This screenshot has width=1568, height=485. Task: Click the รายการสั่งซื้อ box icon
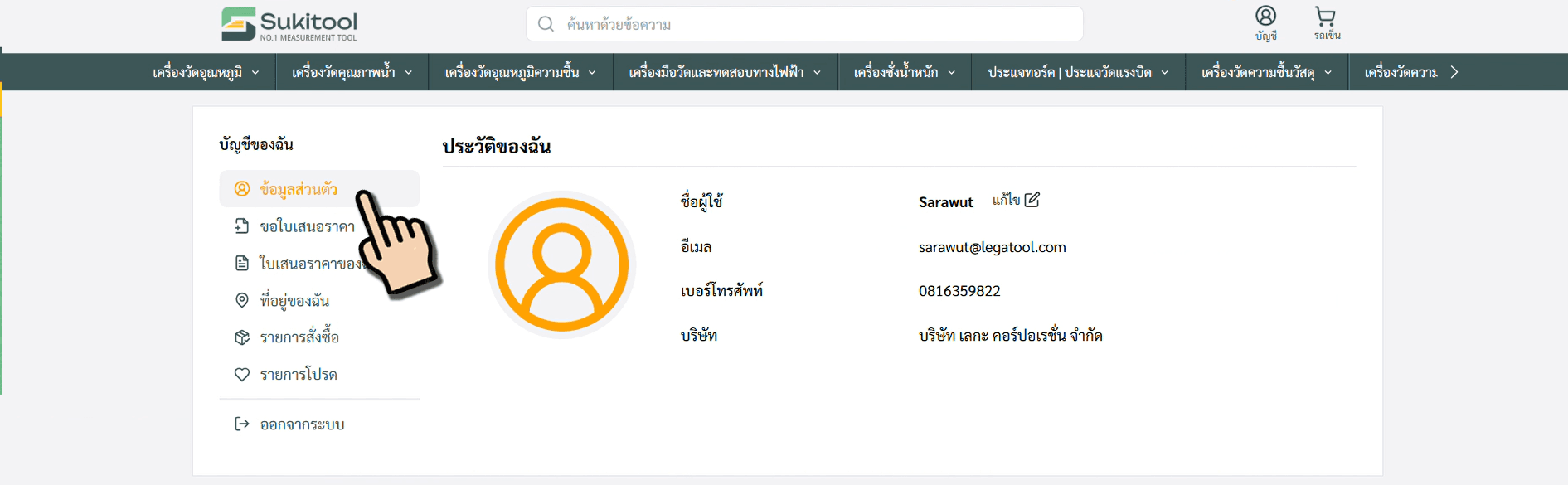tap(242, 337)
